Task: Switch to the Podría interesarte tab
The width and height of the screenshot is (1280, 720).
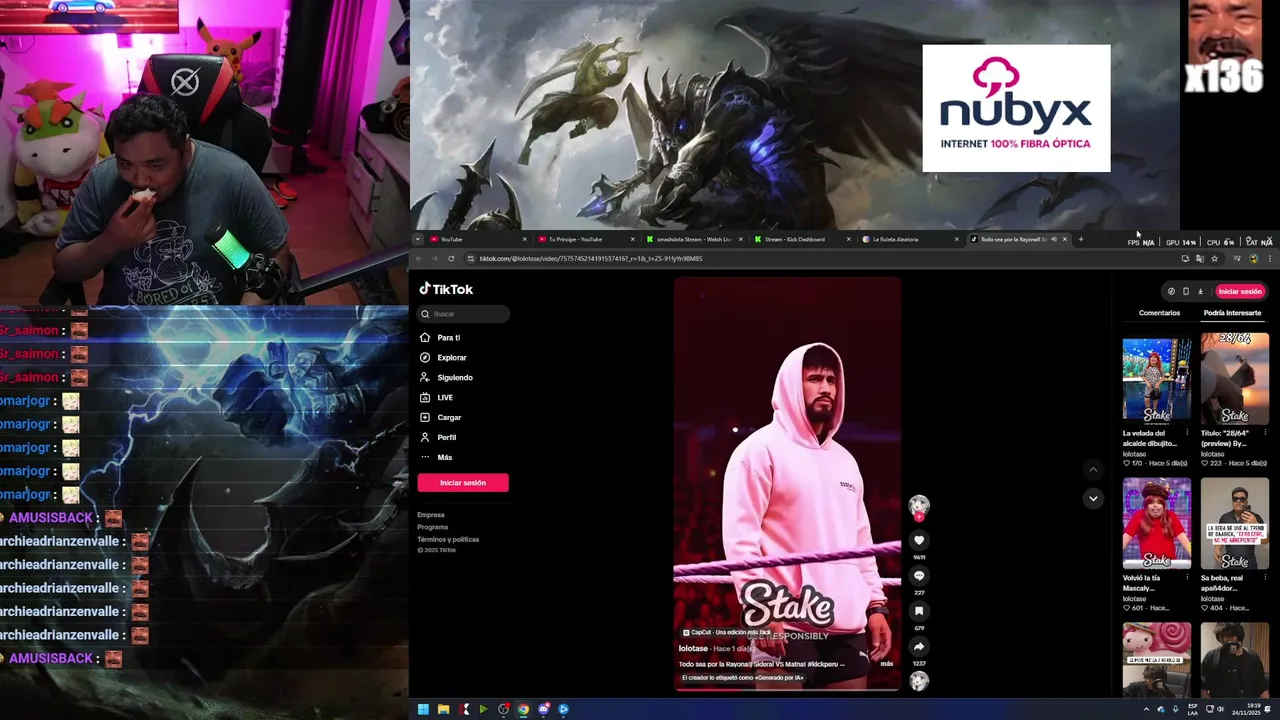Action: coord(1232,313)
